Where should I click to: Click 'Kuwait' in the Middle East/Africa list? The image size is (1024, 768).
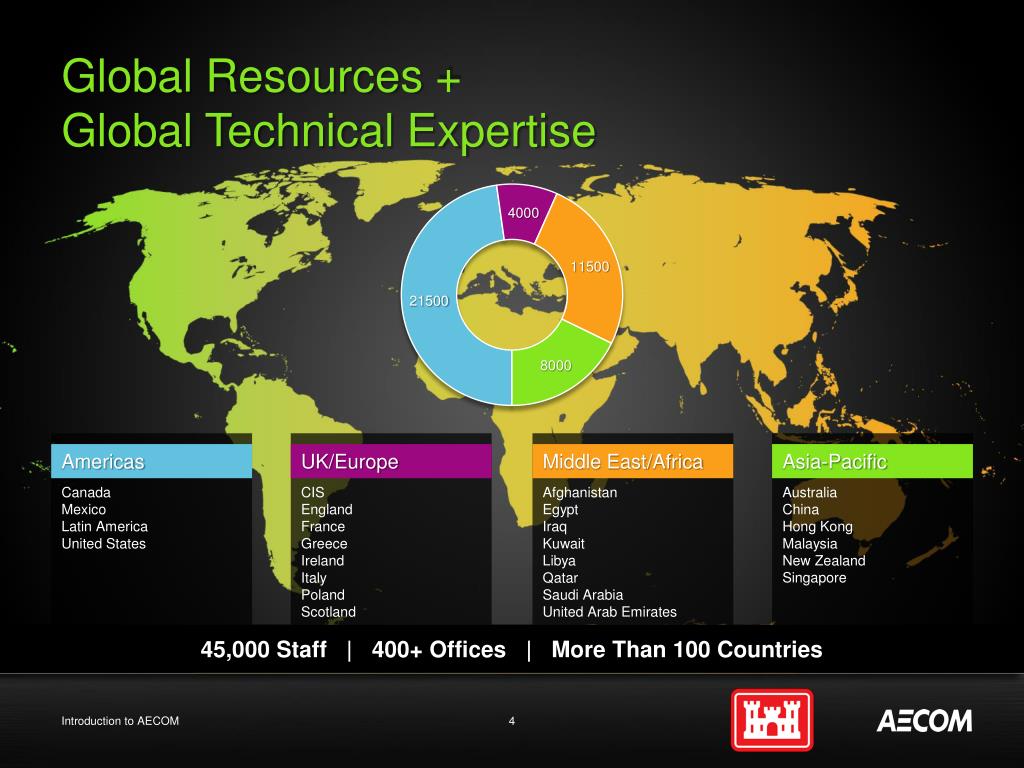564,543
